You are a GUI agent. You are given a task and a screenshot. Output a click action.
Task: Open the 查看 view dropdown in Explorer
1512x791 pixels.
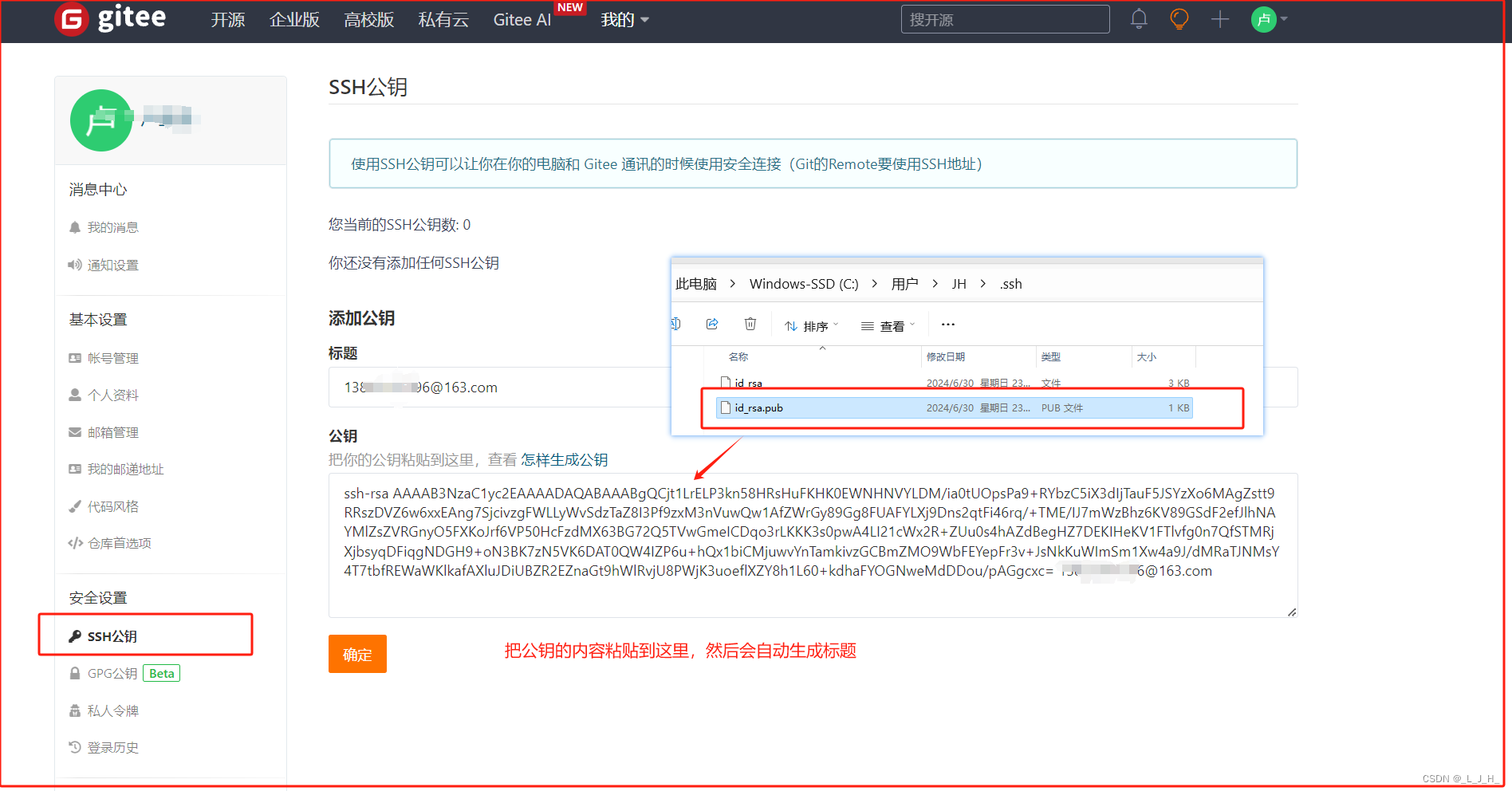point(888,326)
